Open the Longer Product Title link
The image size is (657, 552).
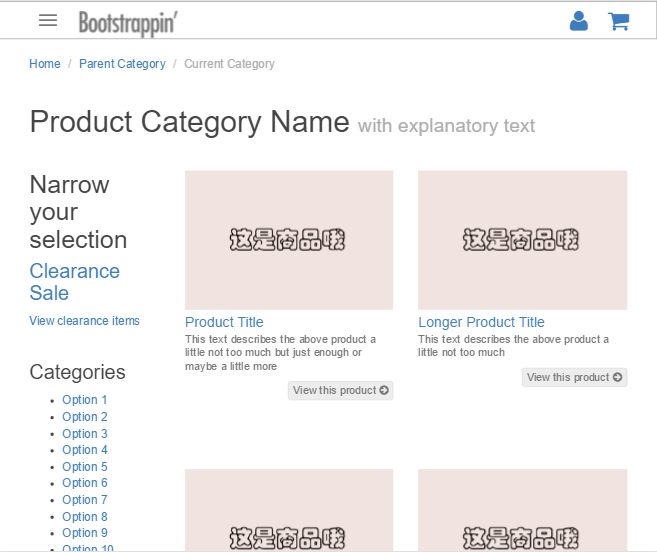pyautogui.click(x=481, y=322)
